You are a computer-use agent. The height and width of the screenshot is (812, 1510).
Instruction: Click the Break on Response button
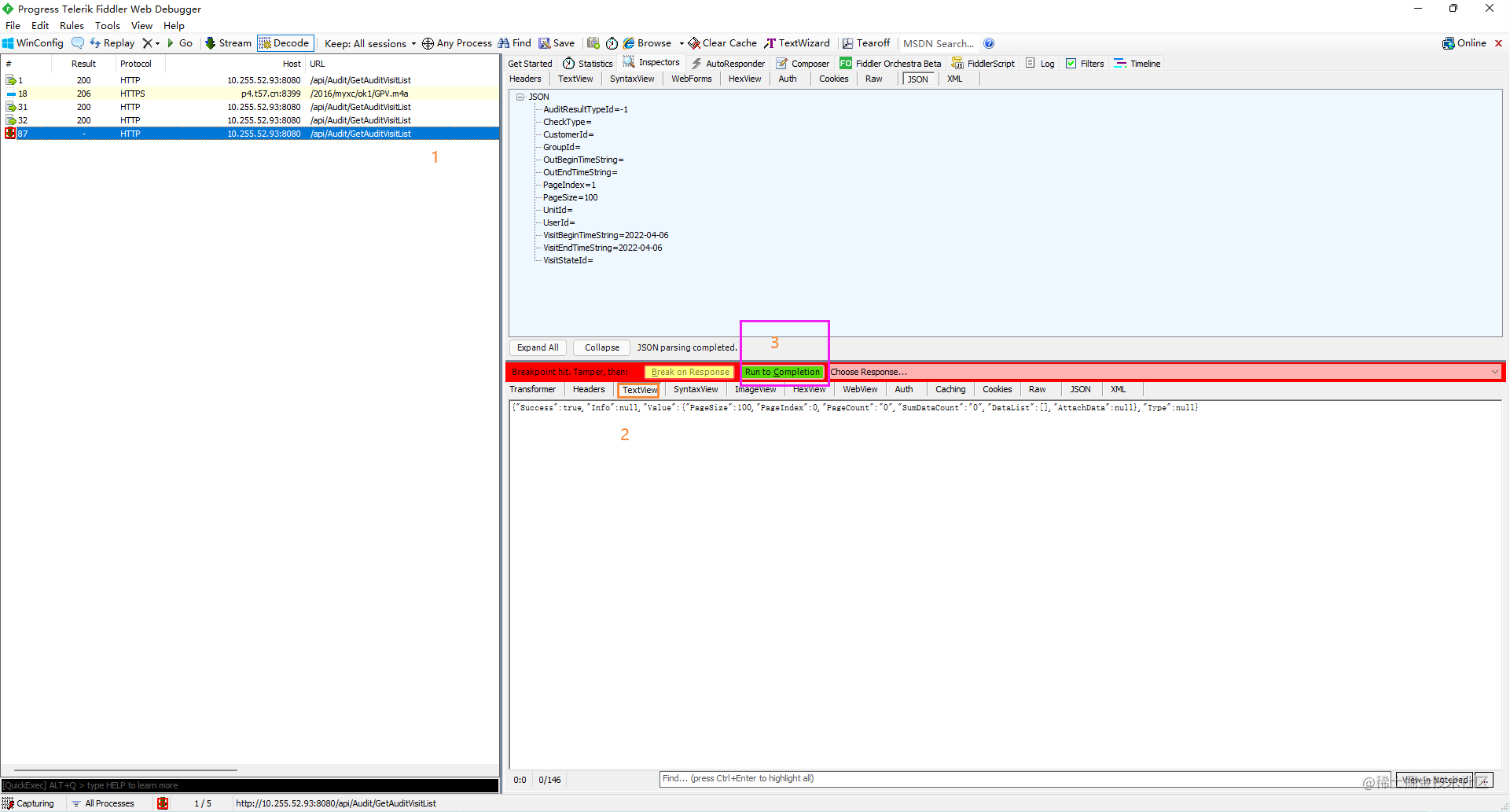[x=689, y=372]
